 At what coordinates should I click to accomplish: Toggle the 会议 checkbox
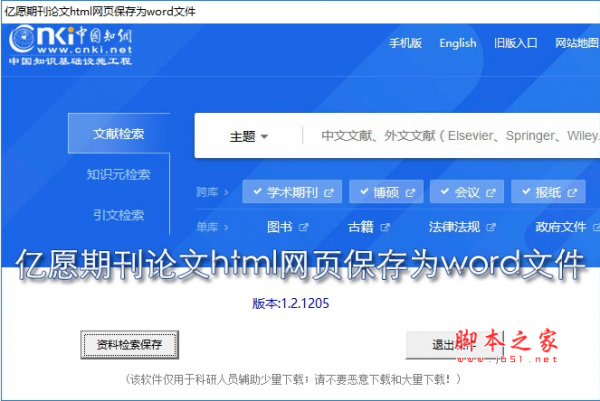pyautogui.click(x=445, y=191)
